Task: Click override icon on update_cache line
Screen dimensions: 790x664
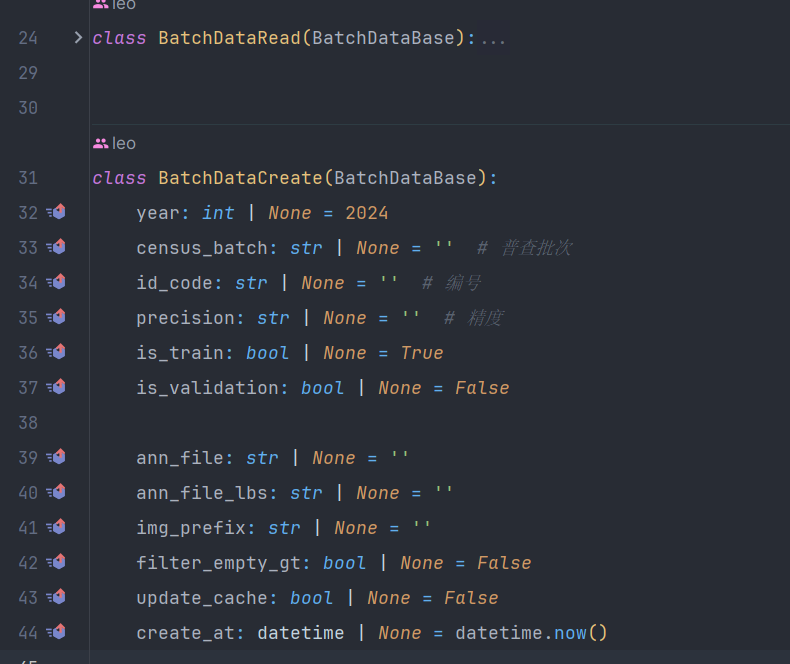Action: pos(57,597)
